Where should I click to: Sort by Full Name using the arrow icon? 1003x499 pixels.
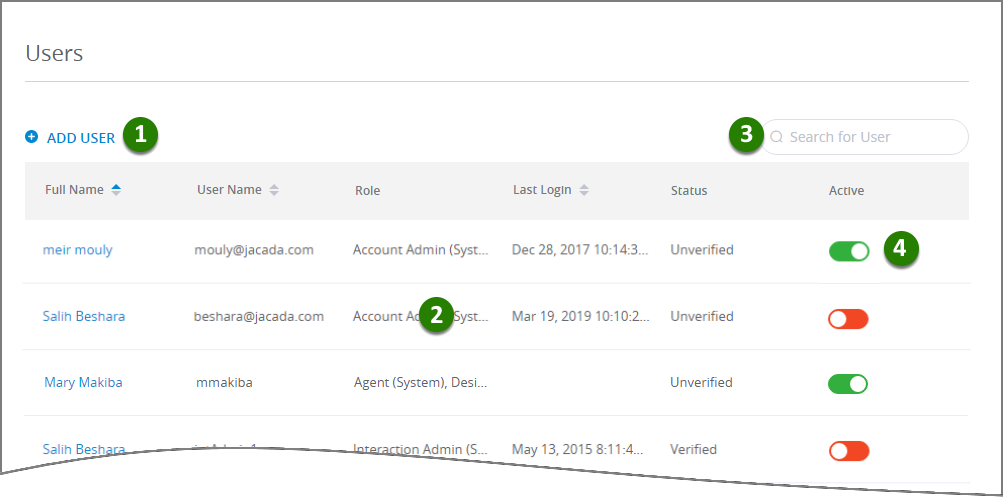click(116, 190)
